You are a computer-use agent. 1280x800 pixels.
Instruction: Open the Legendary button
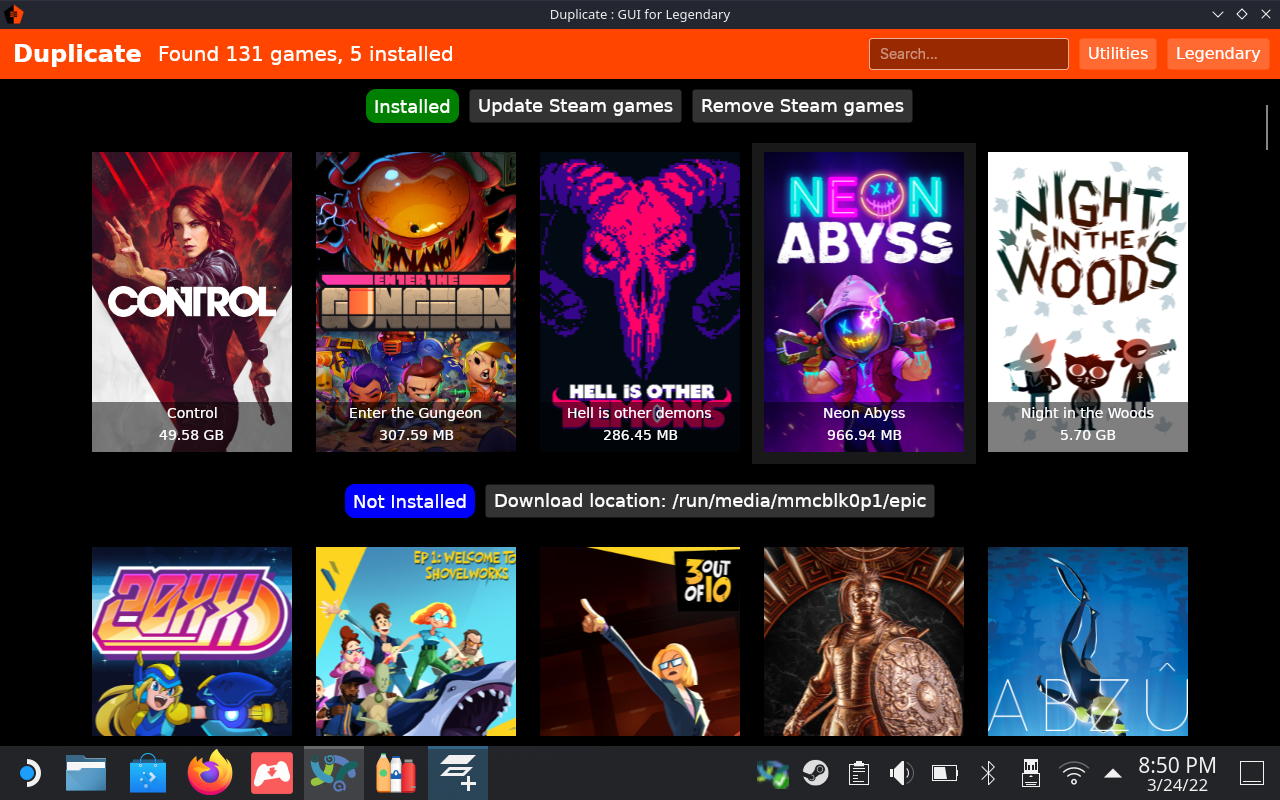tap(1218, 54)
